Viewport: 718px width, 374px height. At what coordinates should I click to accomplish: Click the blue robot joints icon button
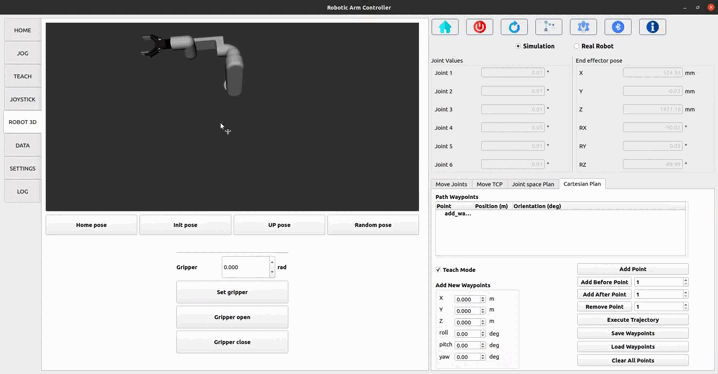click(583, 27)
